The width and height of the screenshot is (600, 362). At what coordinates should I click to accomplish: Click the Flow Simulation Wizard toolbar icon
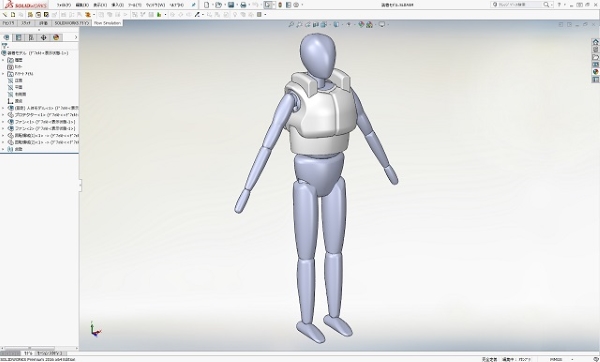pos(5,15)
